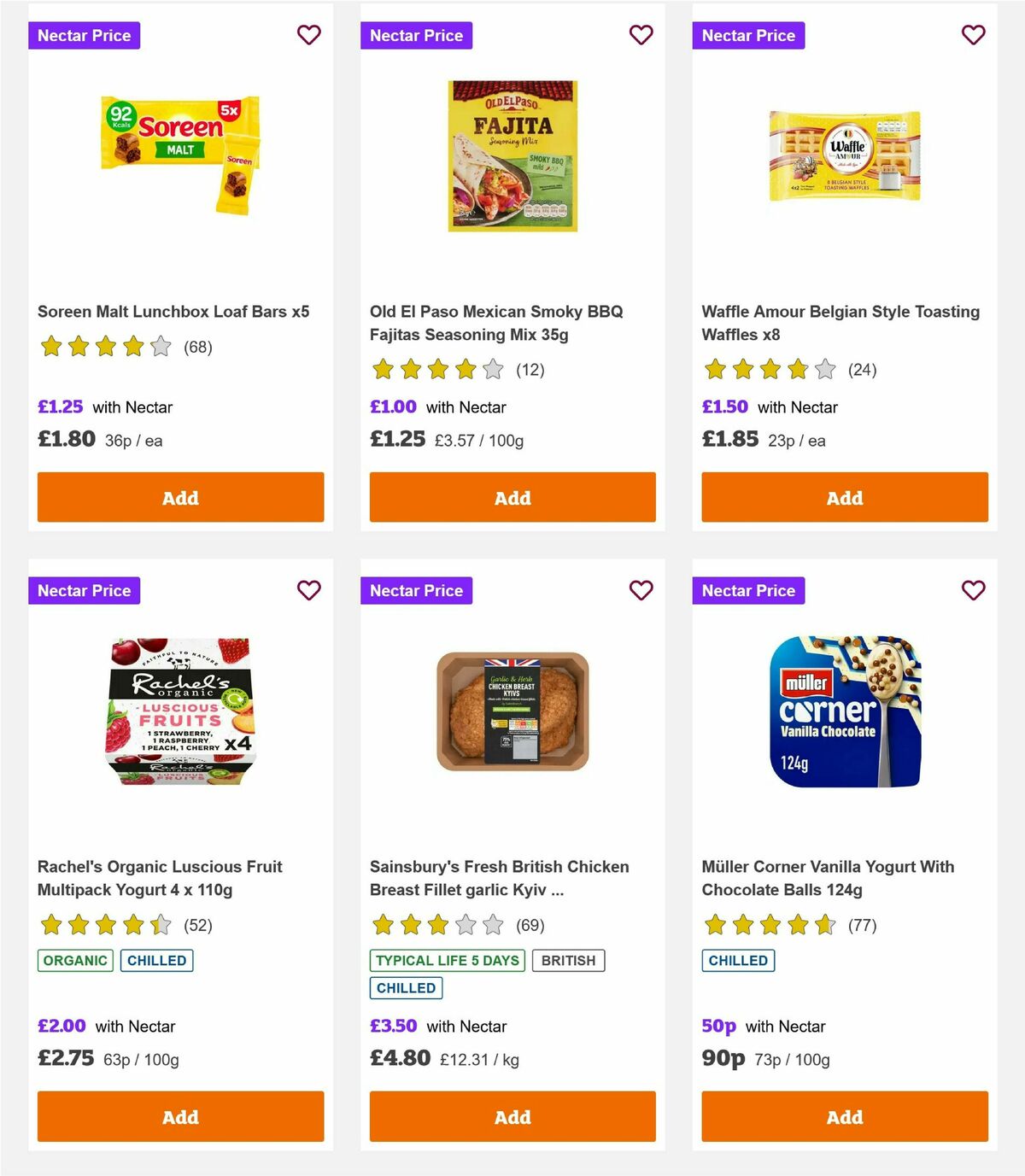Open the Waffle Amour Belgian Style Waffles listing
This screenshot has width=1025, height=1176.
pos(840,323)
